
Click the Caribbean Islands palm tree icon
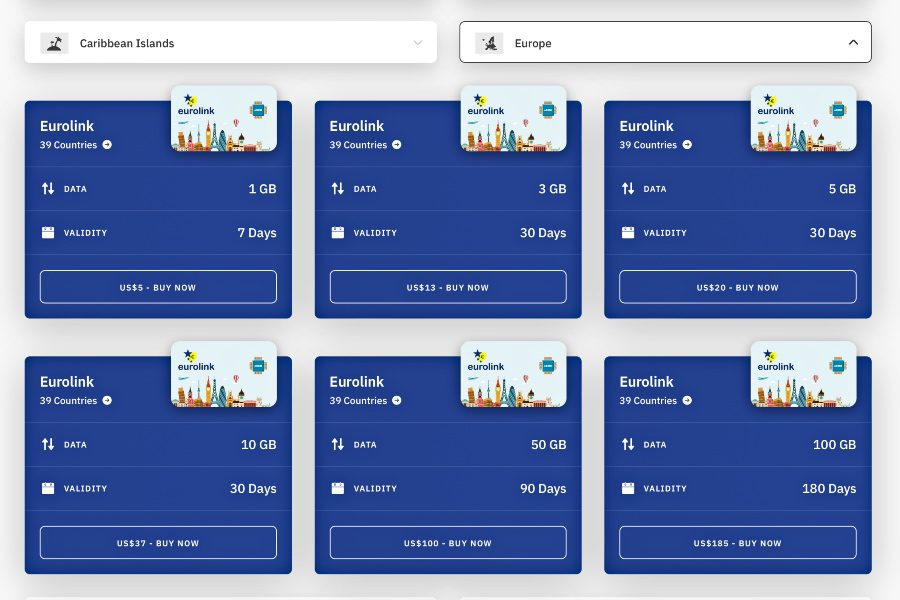pos(55,43)
